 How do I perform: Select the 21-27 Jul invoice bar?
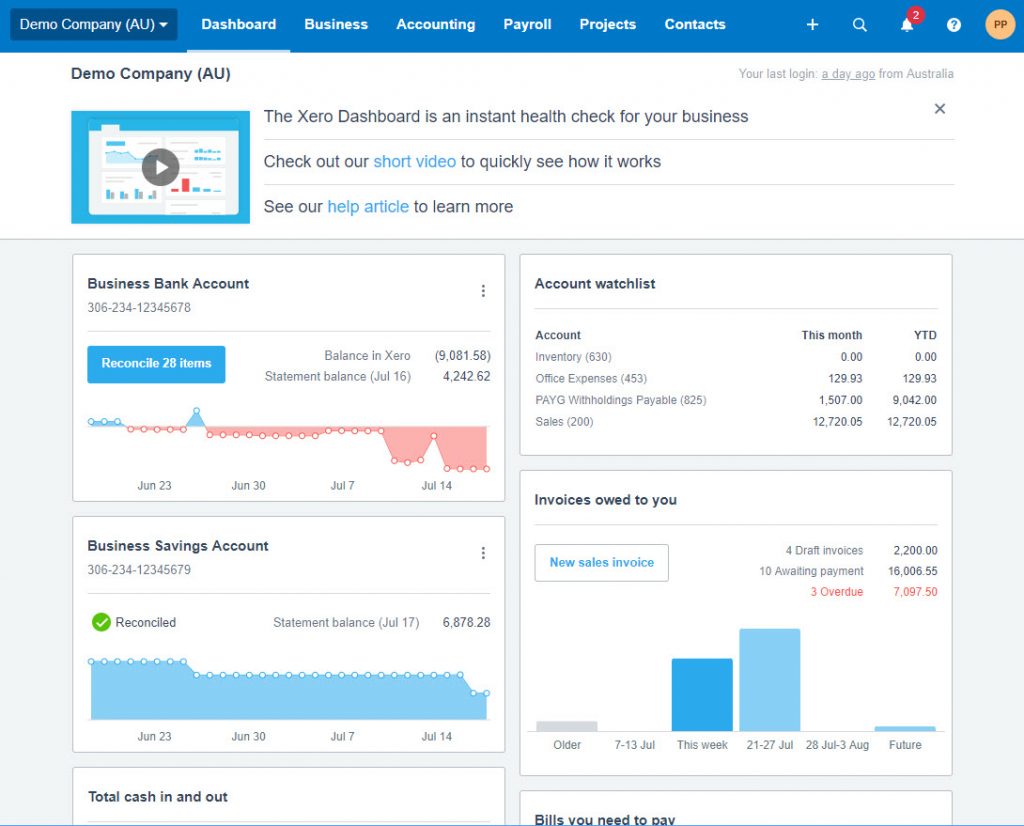coord(769,680)
